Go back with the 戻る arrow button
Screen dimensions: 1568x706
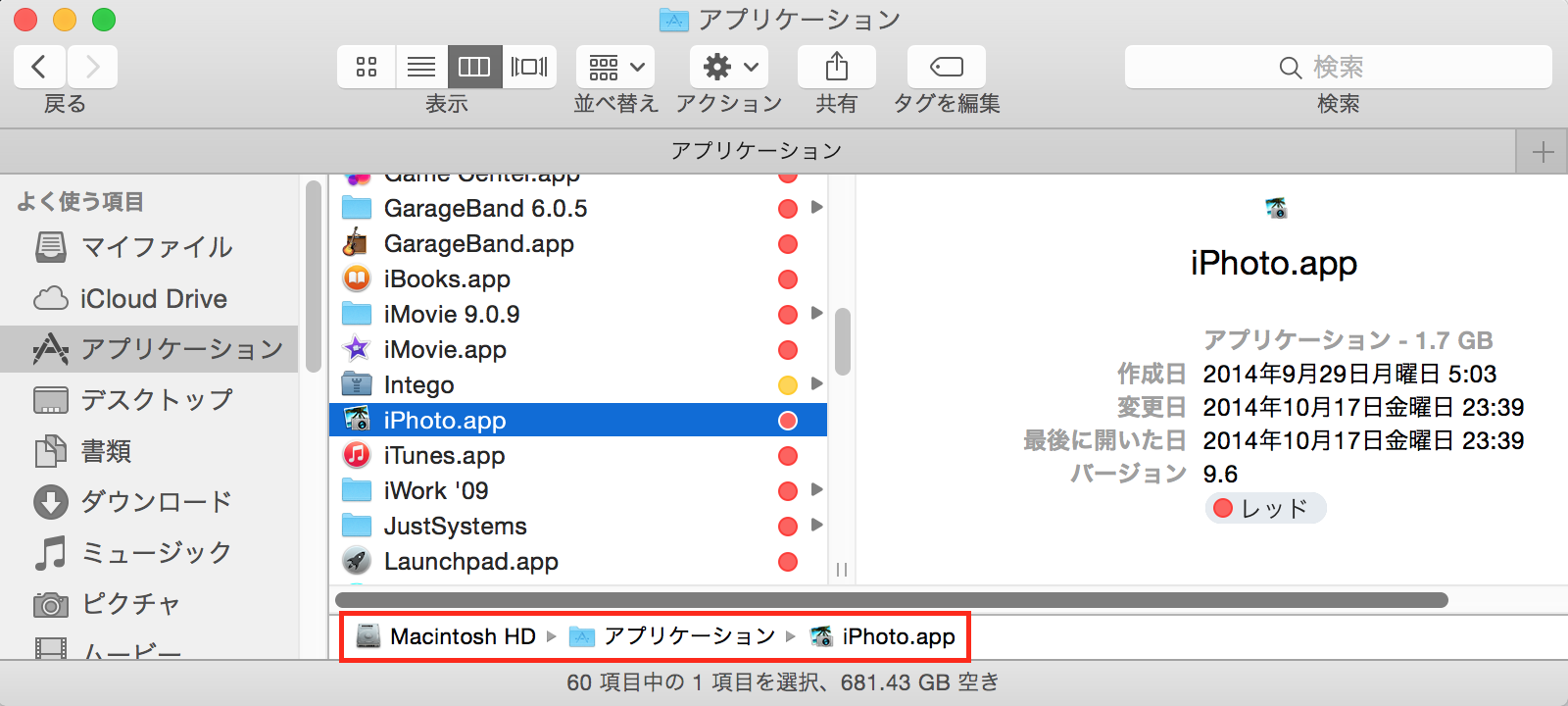click(x=39, y=67)
